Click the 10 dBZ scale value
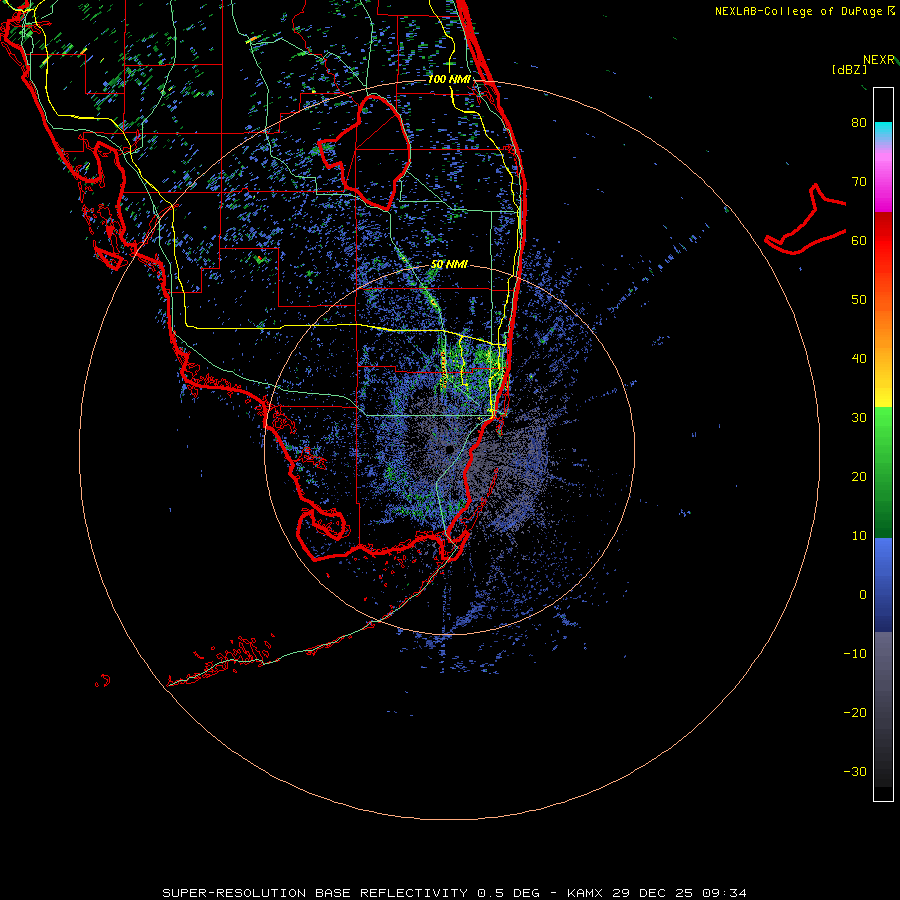900x900 pixels. coord(859,536)
